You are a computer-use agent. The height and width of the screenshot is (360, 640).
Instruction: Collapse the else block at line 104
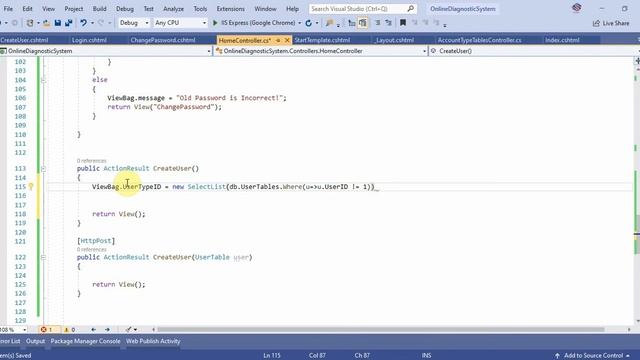pyautogui.click(x=43, y=80)
